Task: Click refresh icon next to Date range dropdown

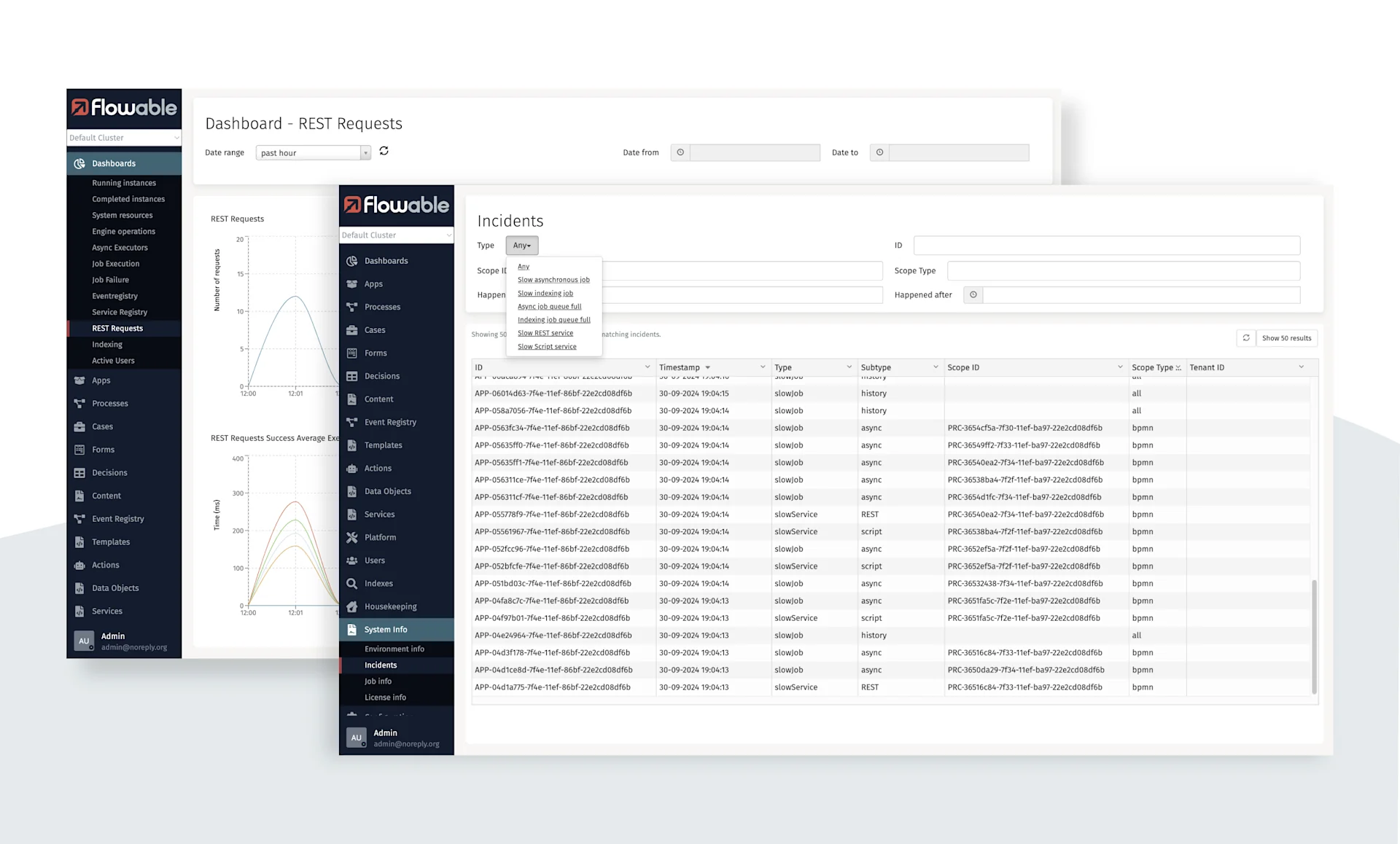Action: coord(384,151)
